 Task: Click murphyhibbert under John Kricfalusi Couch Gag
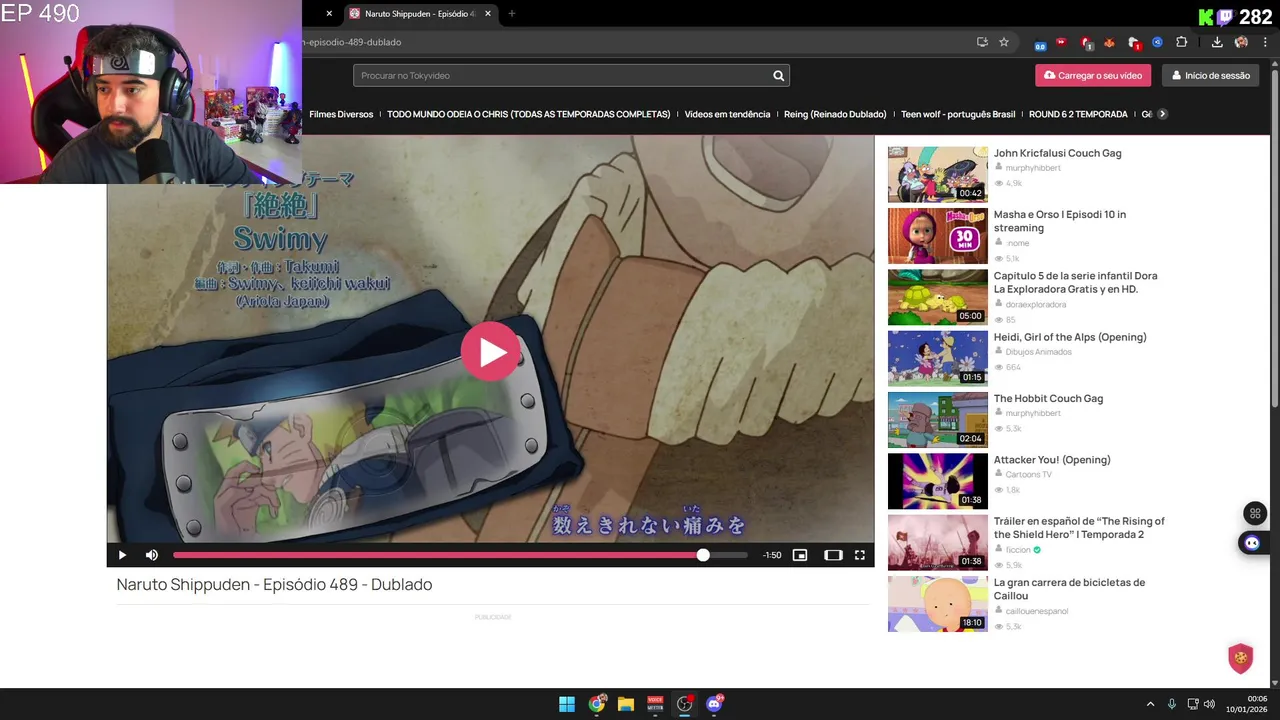pos(1033,168)
